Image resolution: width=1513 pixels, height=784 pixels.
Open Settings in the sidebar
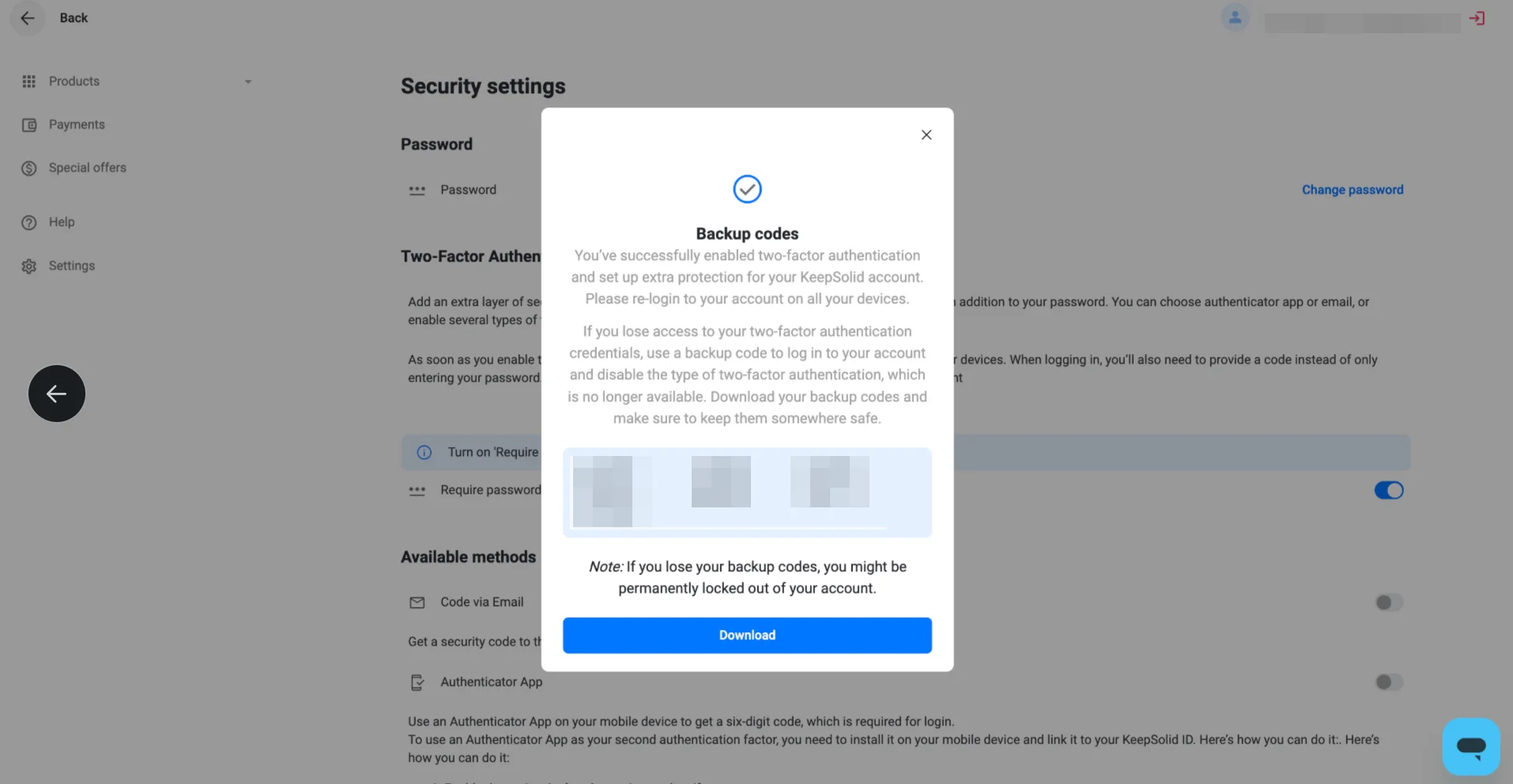[x=71, y=266]
